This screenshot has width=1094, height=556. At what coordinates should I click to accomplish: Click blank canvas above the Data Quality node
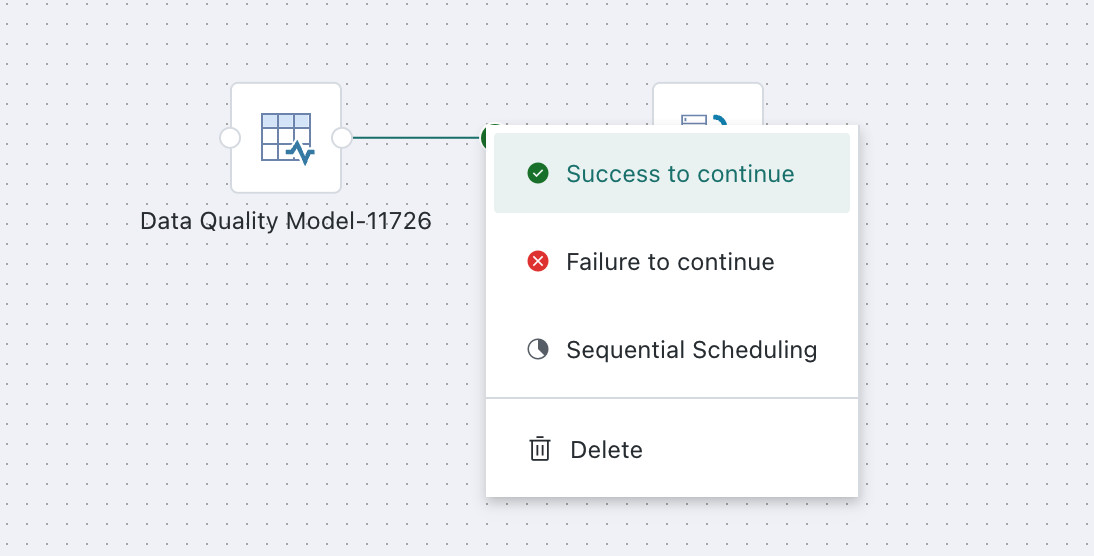[286, 42]
